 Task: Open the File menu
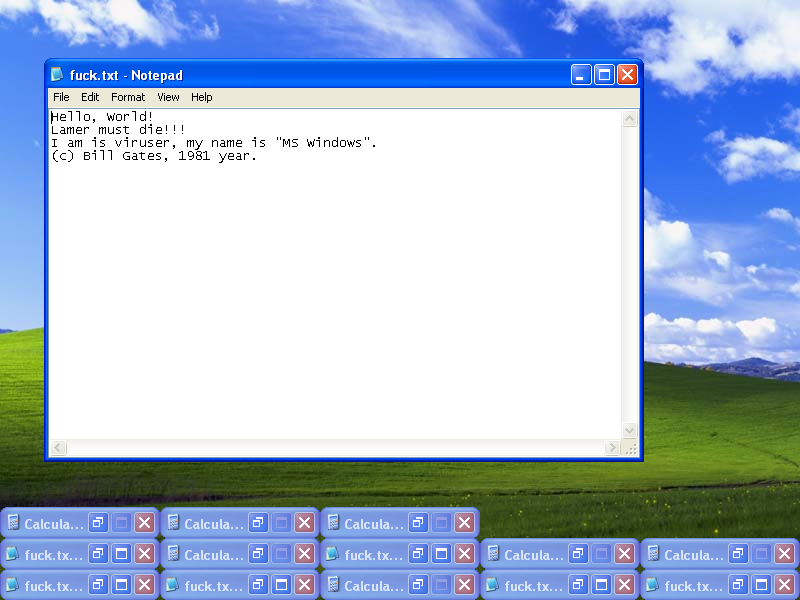pos(61,97)
